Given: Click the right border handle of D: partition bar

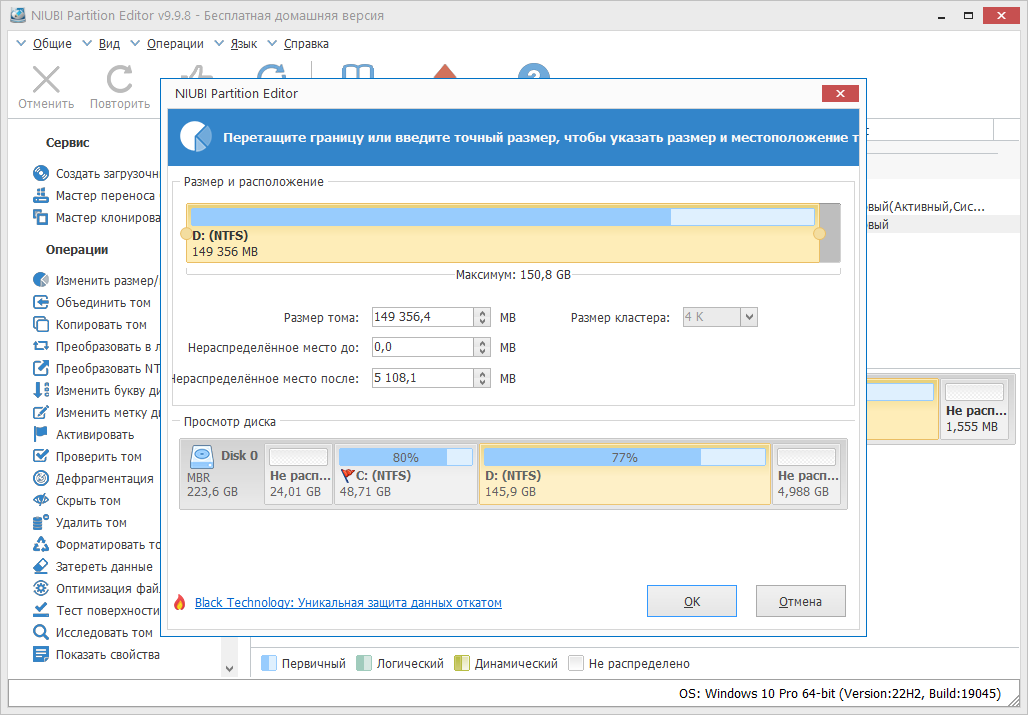Looking at the screenshot, I should (x=819, y=233).
